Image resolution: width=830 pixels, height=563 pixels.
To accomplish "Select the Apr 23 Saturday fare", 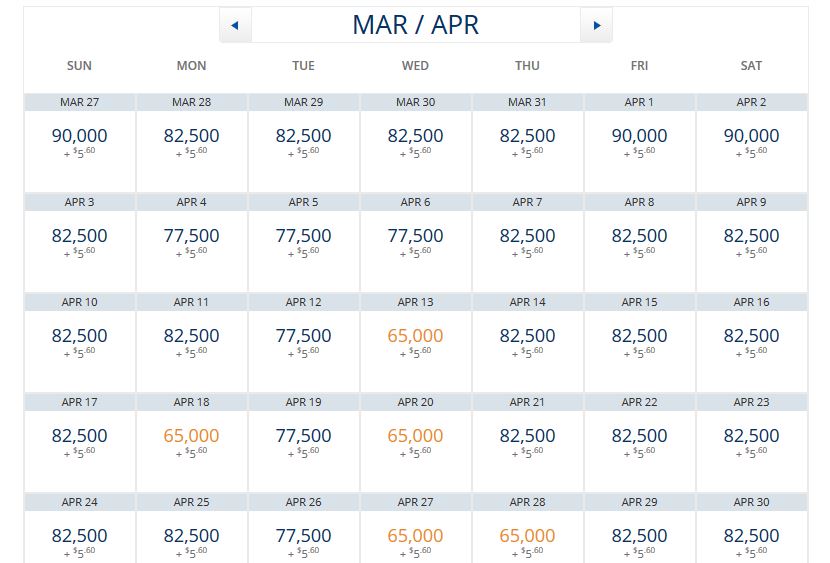I will click(x=751, y=437).
